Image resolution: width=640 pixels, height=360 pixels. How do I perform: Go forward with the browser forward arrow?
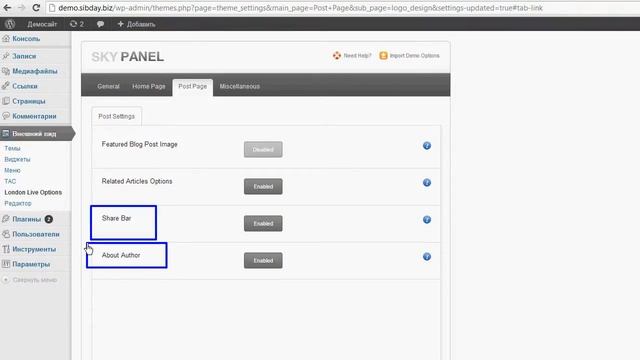(x=21, y=7)
